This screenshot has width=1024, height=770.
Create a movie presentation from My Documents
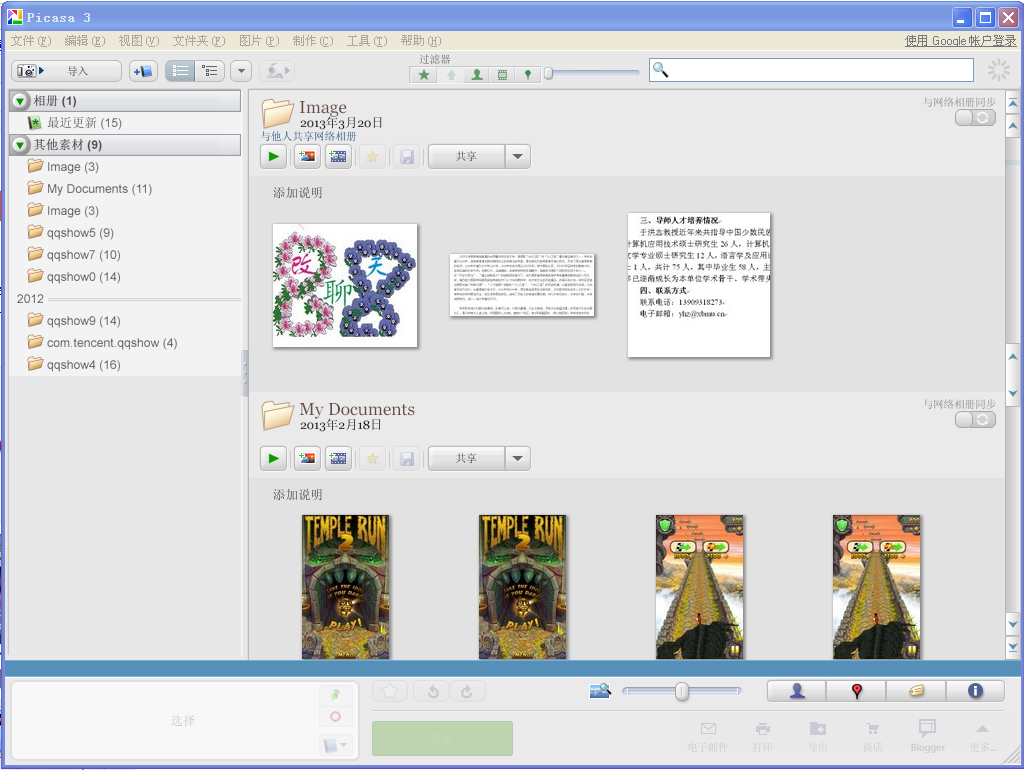[337, 458]
